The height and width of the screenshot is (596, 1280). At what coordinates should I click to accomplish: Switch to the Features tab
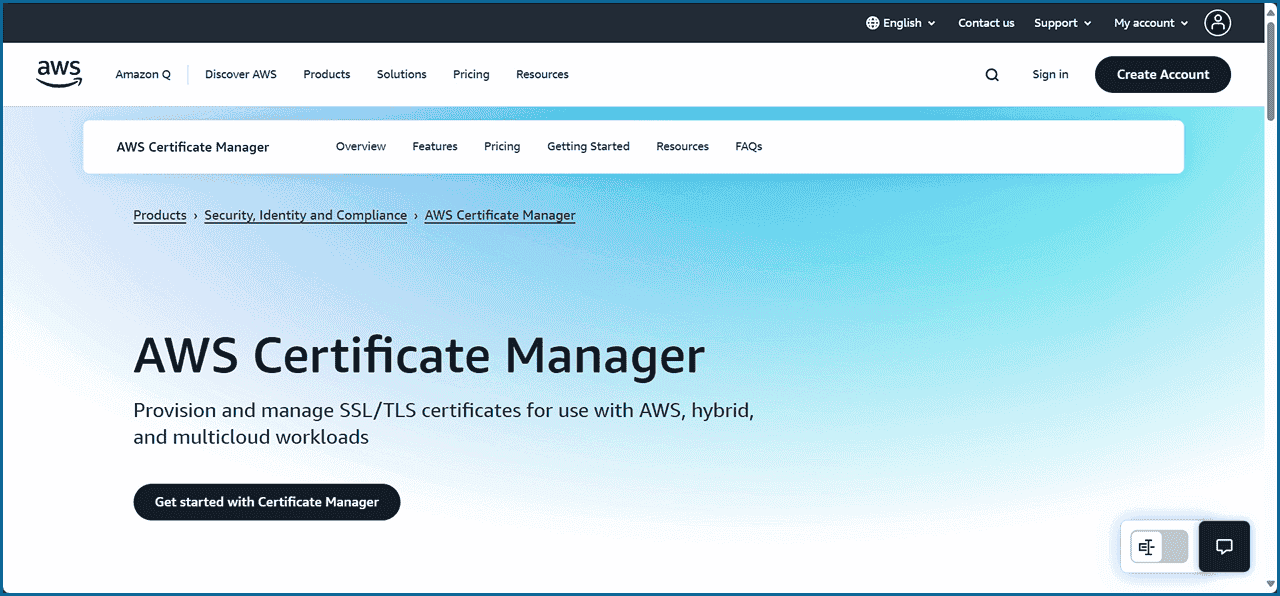tap(434, 147)
